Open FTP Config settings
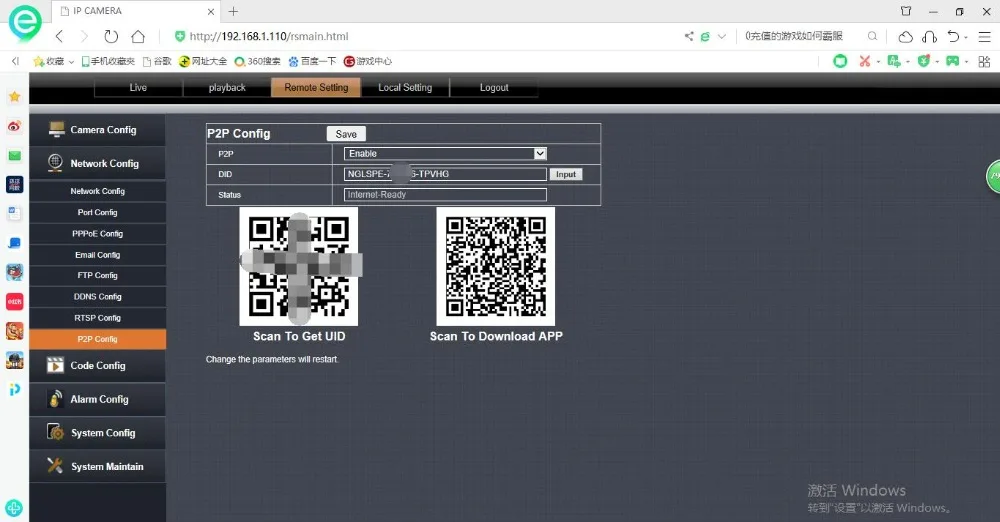Screen dimensions: 1000x522 [x=98, y=276]
